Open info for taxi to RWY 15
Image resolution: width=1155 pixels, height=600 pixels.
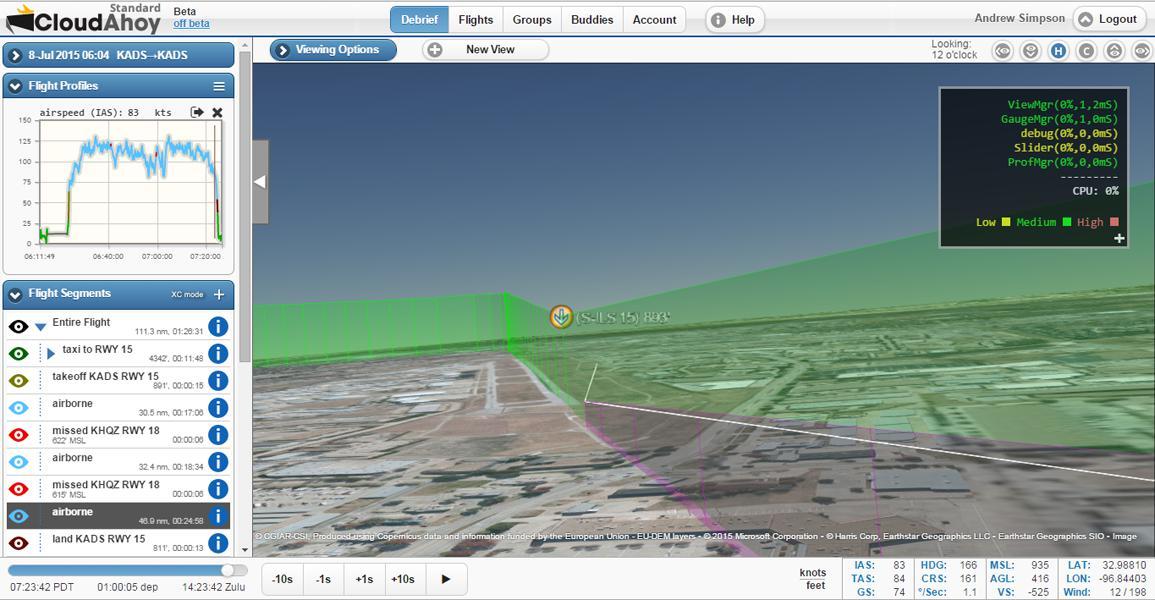[218, 353]
